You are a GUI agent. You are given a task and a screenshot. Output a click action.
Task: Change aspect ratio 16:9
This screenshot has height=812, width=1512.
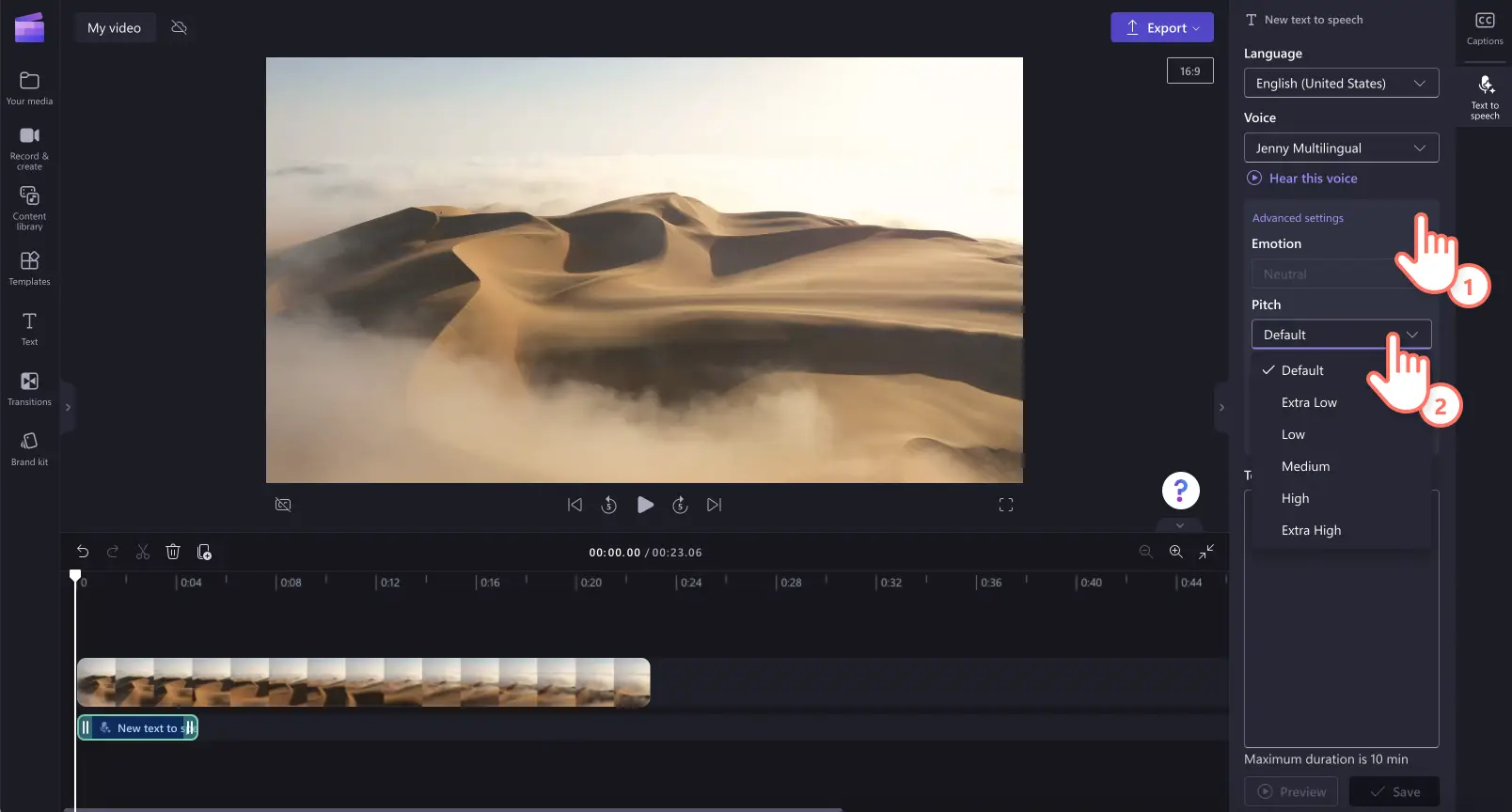pyautogui.click(x=1190, y=70)
